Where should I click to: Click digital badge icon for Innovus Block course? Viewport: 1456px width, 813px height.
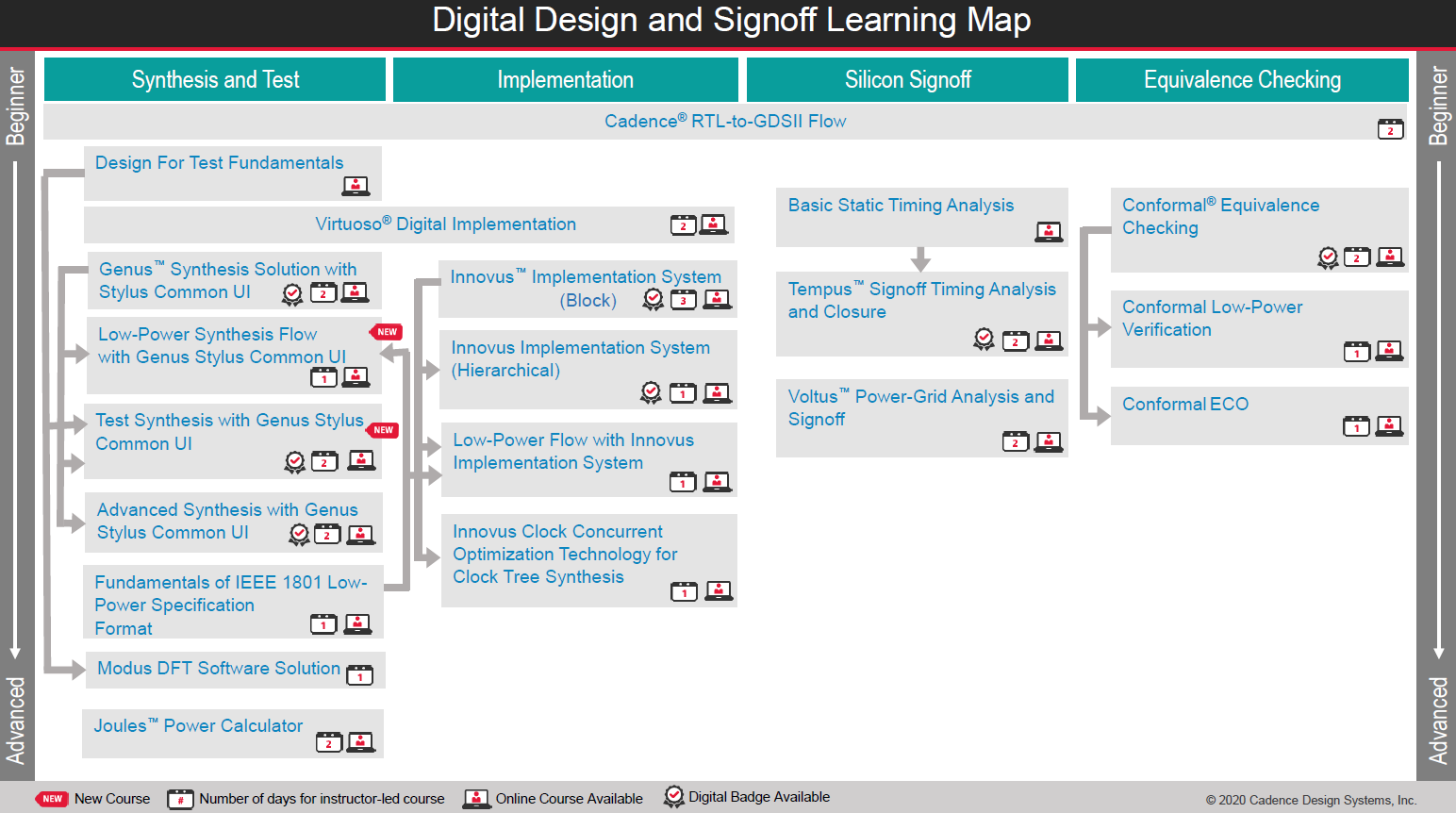pyautogui.click(x=653, y=300)
